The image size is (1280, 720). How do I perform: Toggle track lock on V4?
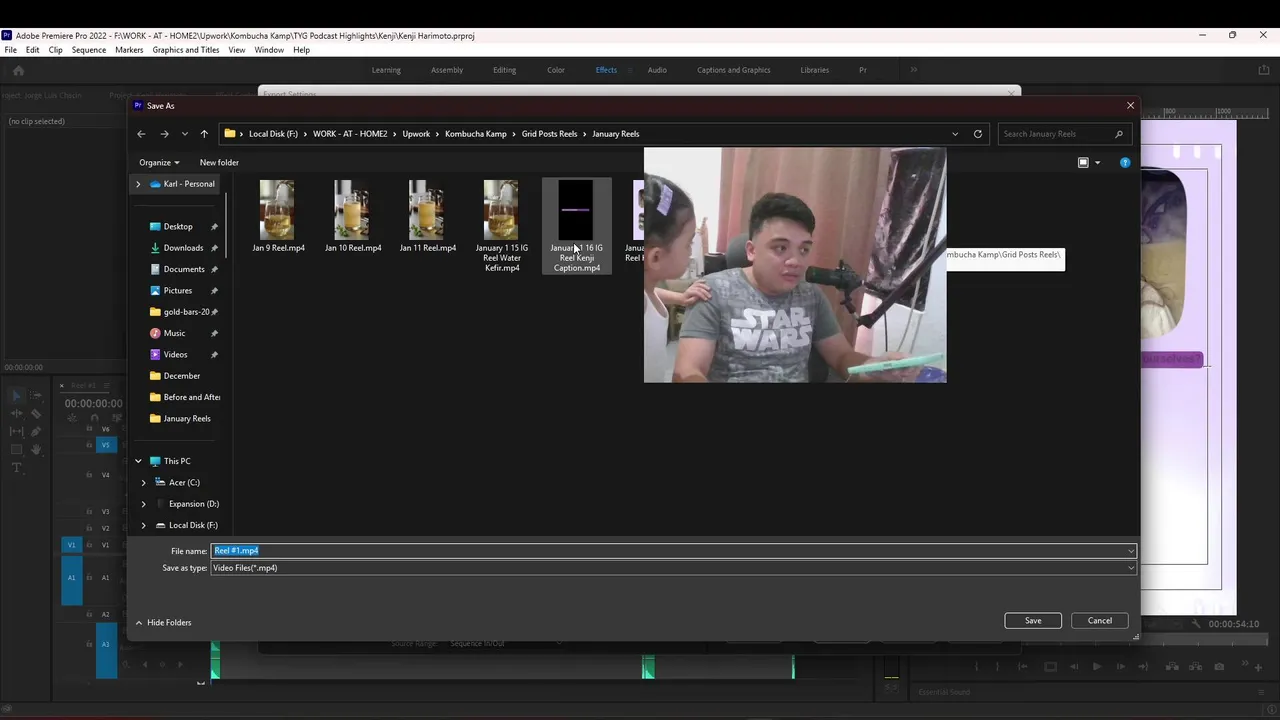pyautogui.click(x=89, y=475)
